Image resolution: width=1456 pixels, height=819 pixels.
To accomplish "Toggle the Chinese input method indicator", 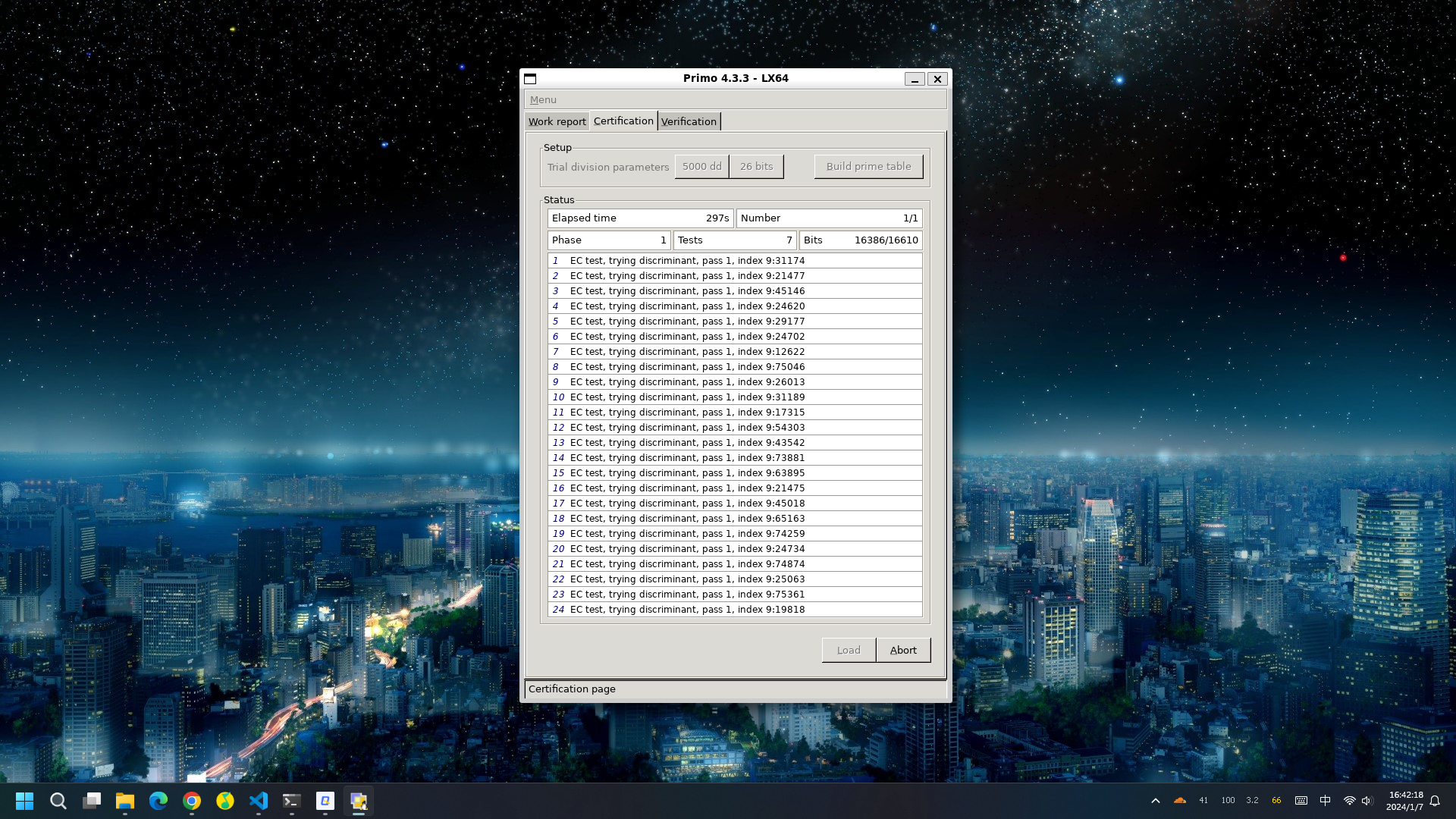I will click(x=1326, y=801).
